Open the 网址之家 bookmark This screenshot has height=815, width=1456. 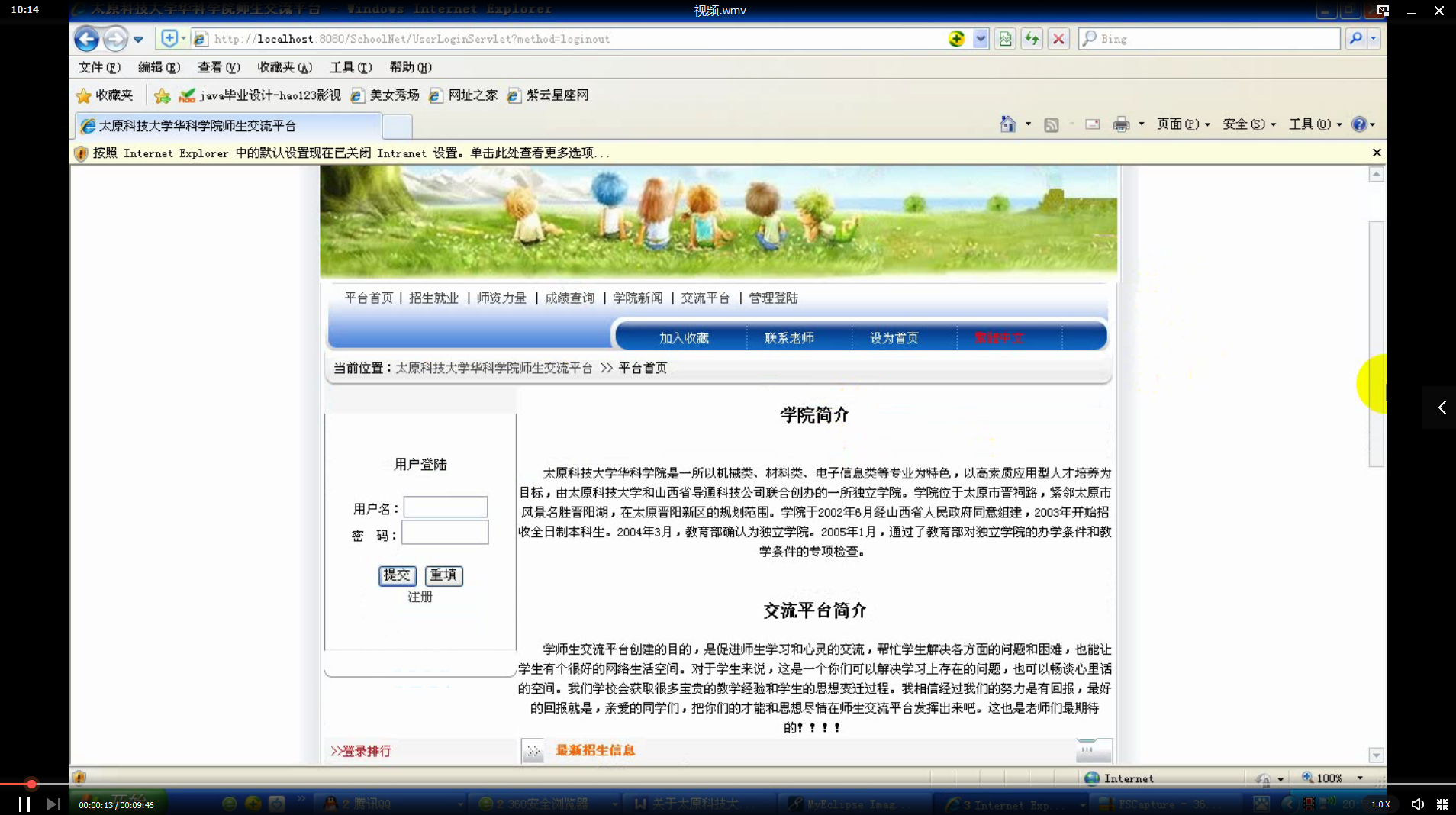[463, 95]
